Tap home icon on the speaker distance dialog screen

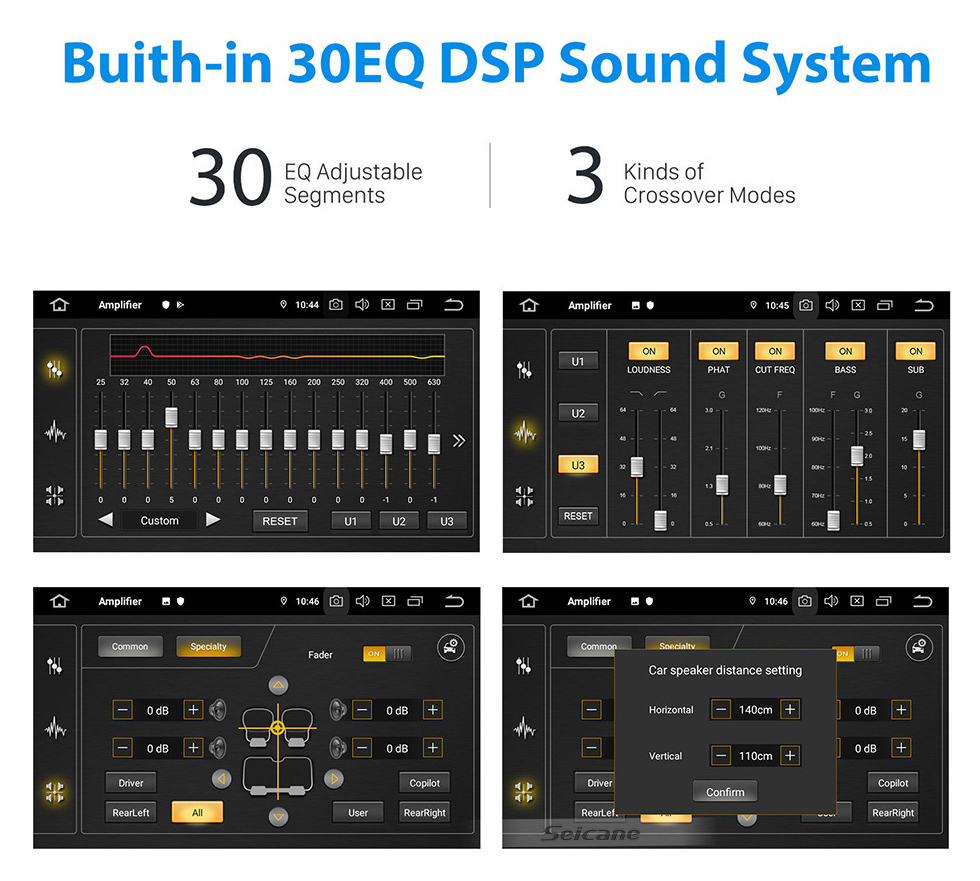tap(528, 601)
